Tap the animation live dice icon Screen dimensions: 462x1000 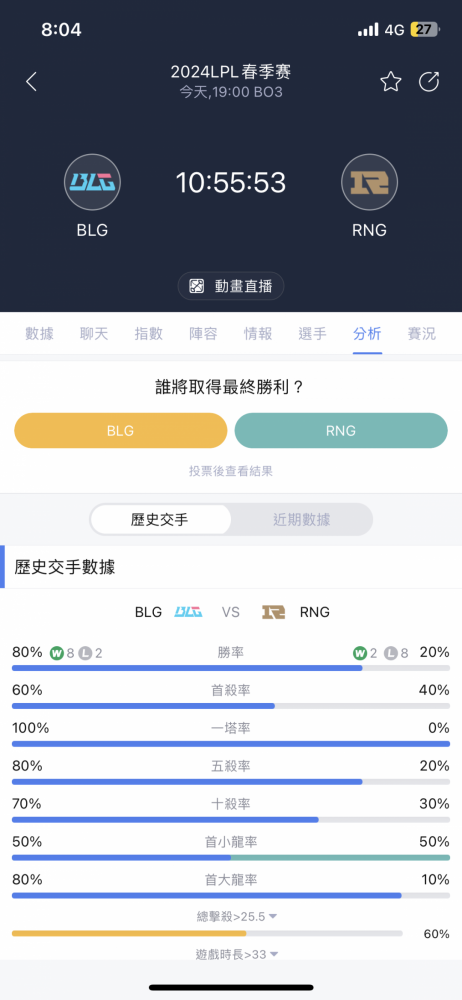tap(197, 286)
